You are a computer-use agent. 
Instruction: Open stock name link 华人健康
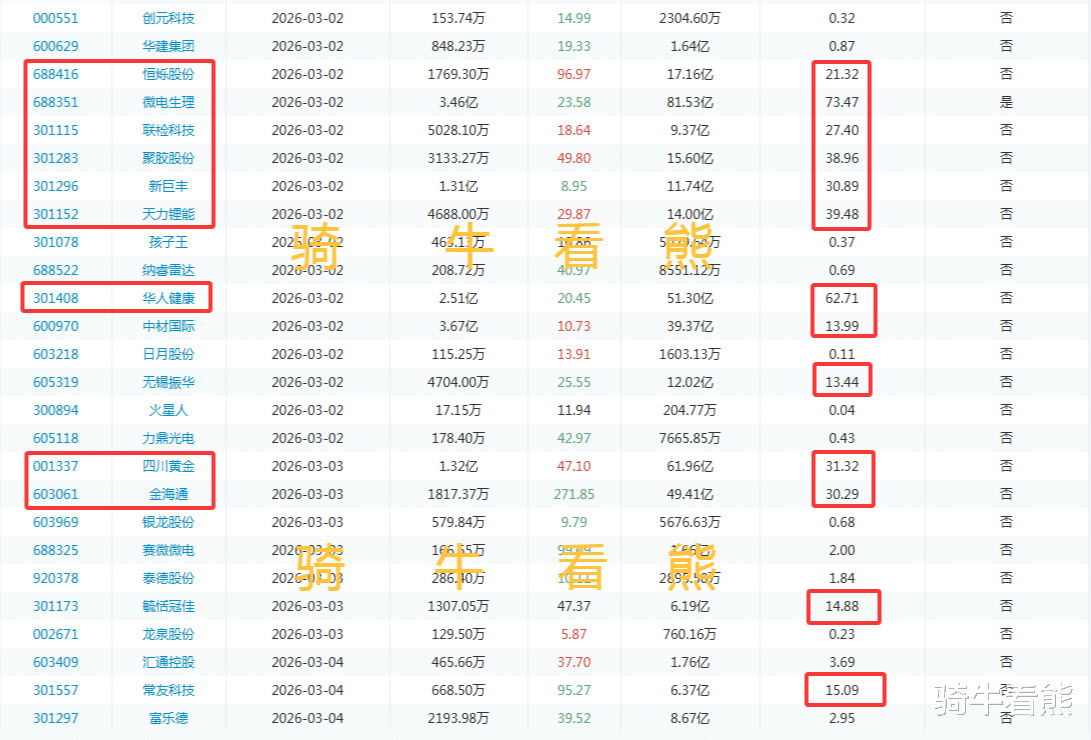[168, 298]
